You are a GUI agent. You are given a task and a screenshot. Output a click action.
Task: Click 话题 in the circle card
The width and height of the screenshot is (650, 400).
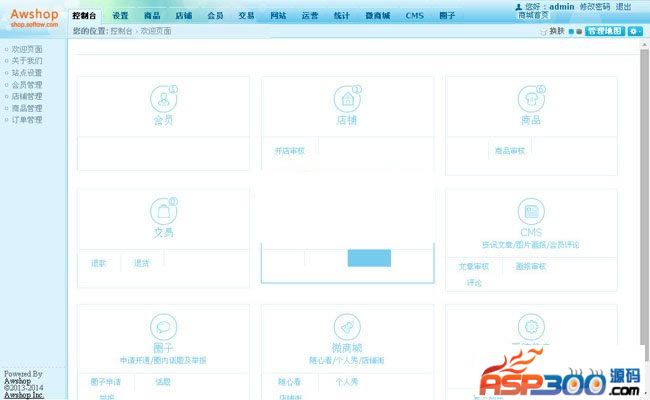(x=163, y=382)
